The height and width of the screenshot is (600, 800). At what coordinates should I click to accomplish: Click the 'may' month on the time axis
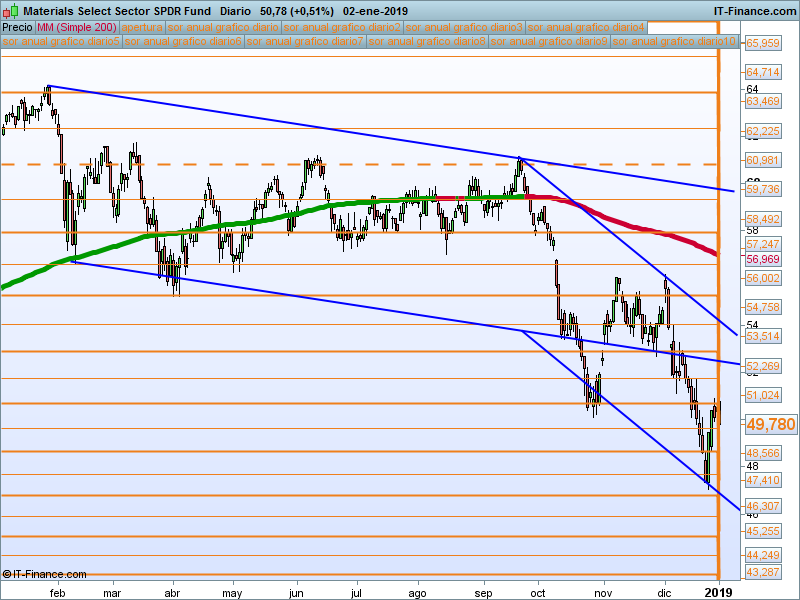[x=232, y=593]
